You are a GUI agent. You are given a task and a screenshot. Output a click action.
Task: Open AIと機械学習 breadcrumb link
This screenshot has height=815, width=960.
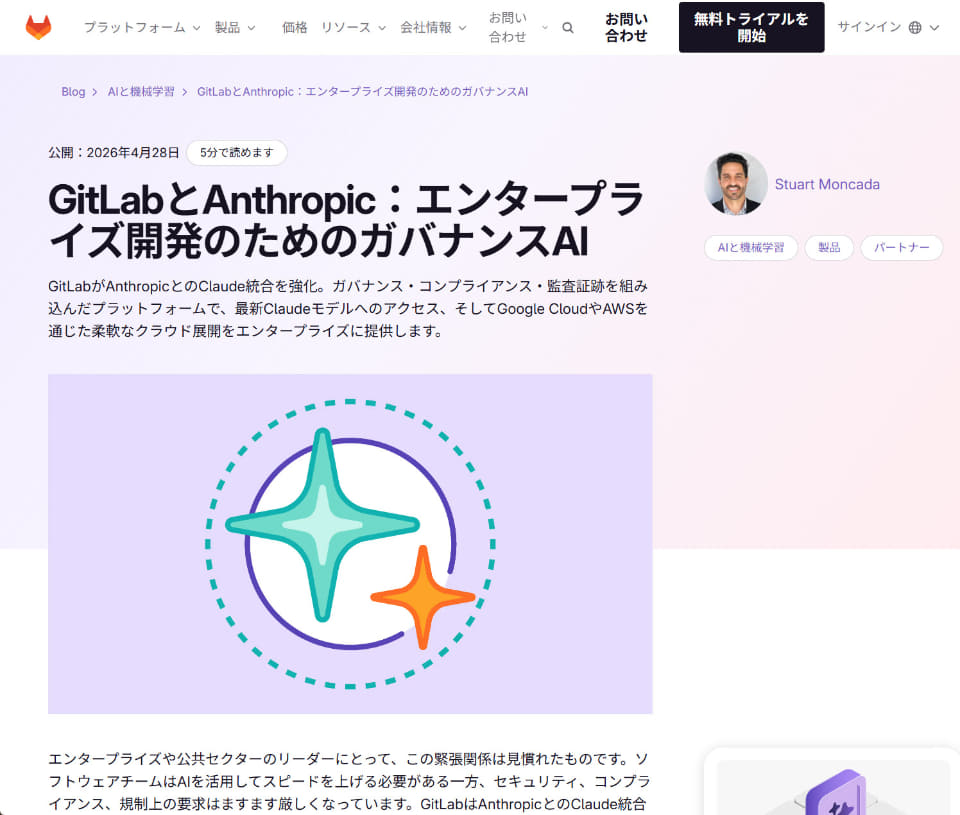point(141,92)
